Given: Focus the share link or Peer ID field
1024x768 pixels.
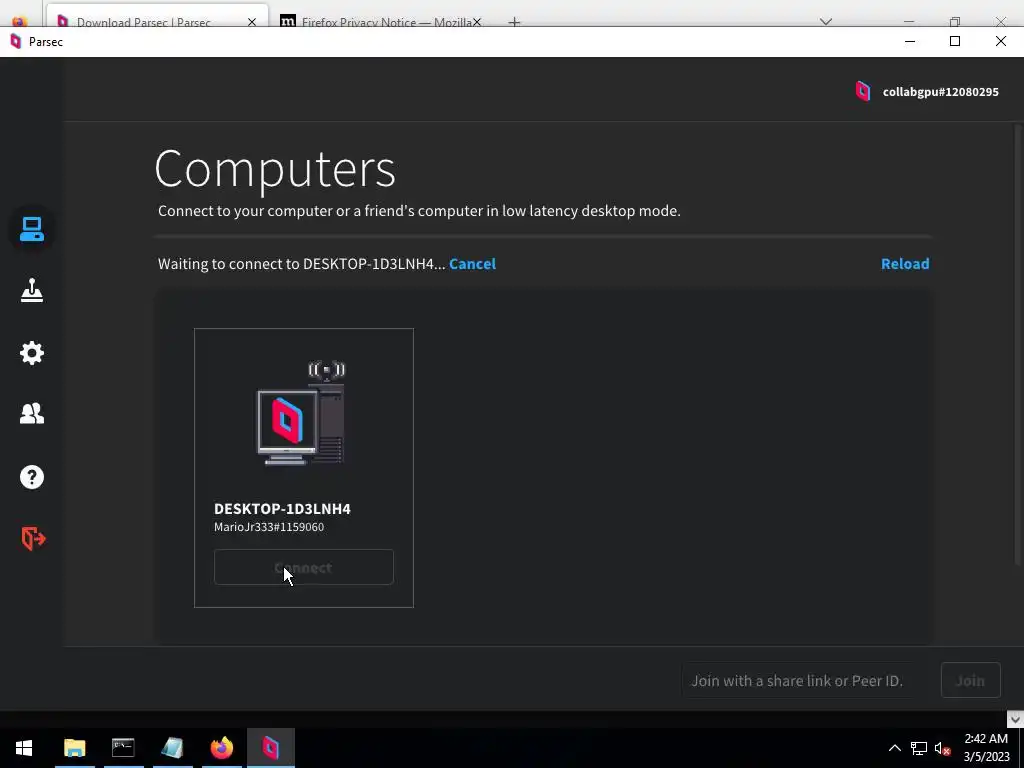Looking at the screenshot, I should tap(797, 680).
